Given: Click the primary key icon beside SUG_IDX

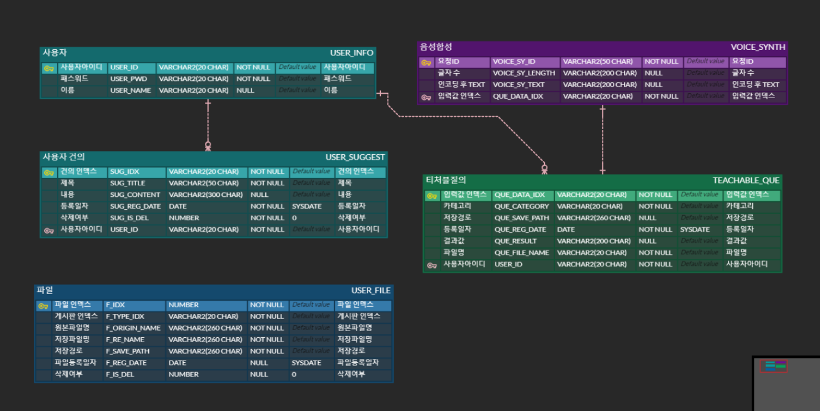Looking at the screenshot, I should (49, 172).
